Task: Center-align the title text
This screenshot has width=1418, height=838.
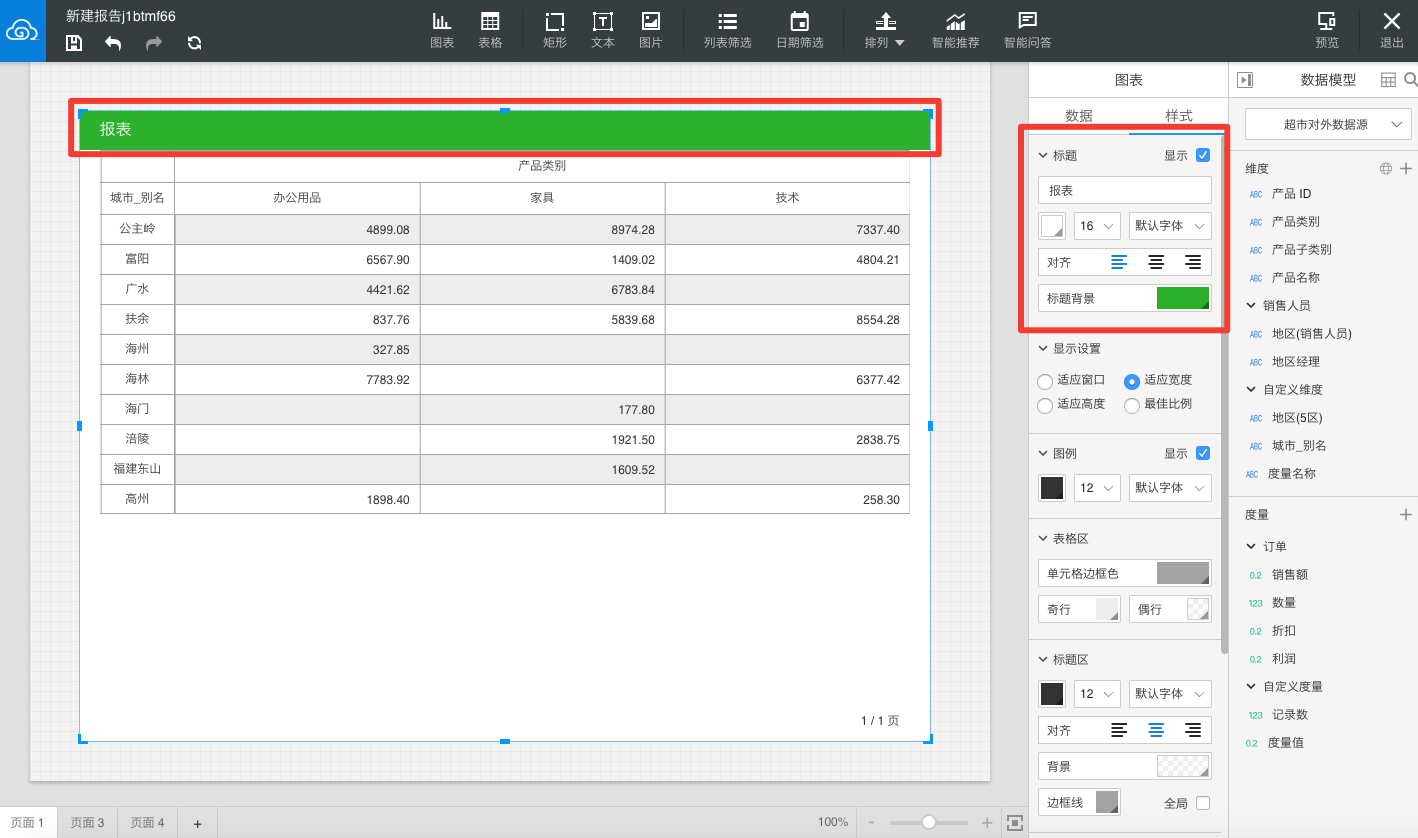Action: (x=1156, y=262)
